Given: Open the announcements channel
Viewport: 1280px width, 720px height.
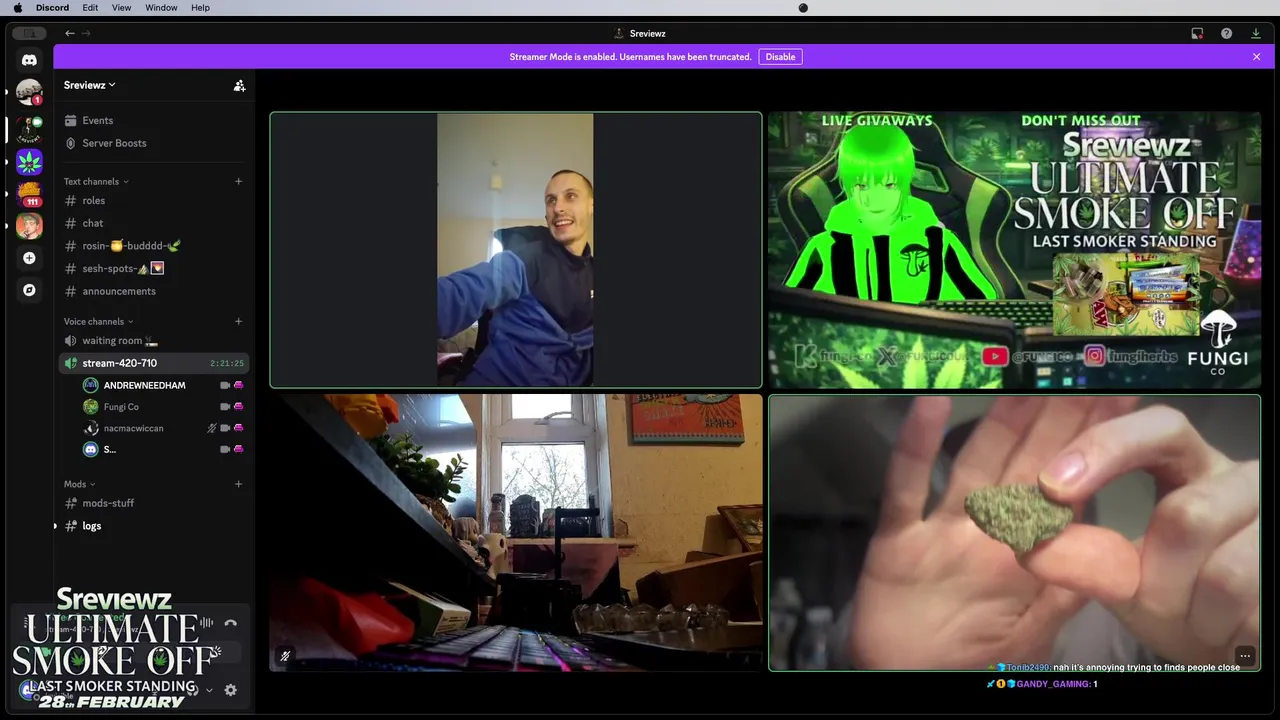Looking at the screenshot, I should pos(154,291).
